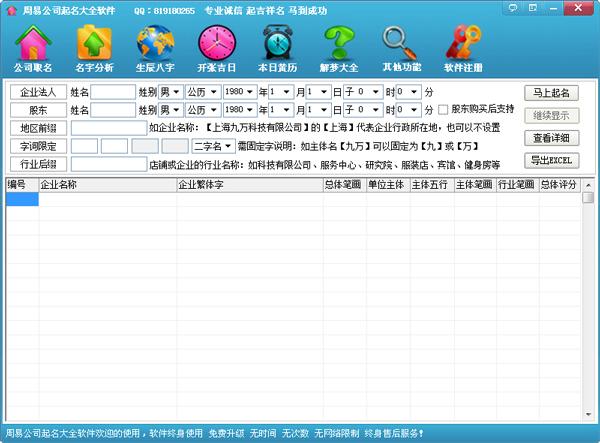Viewport: 600px width, 443px height.
Task: Click the 总体评分 column header
Action: click(x=558, y=185)
